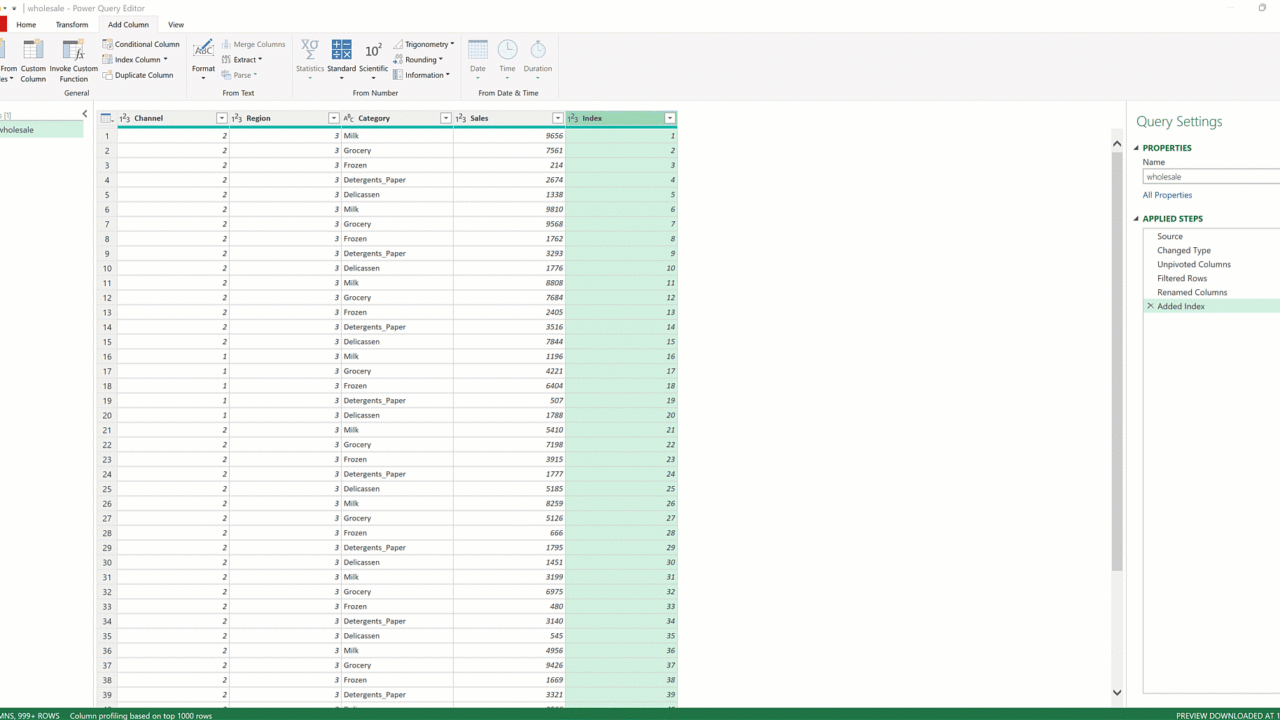
Task: Collapse the queries pane with arrow
Action: (84, 114)
